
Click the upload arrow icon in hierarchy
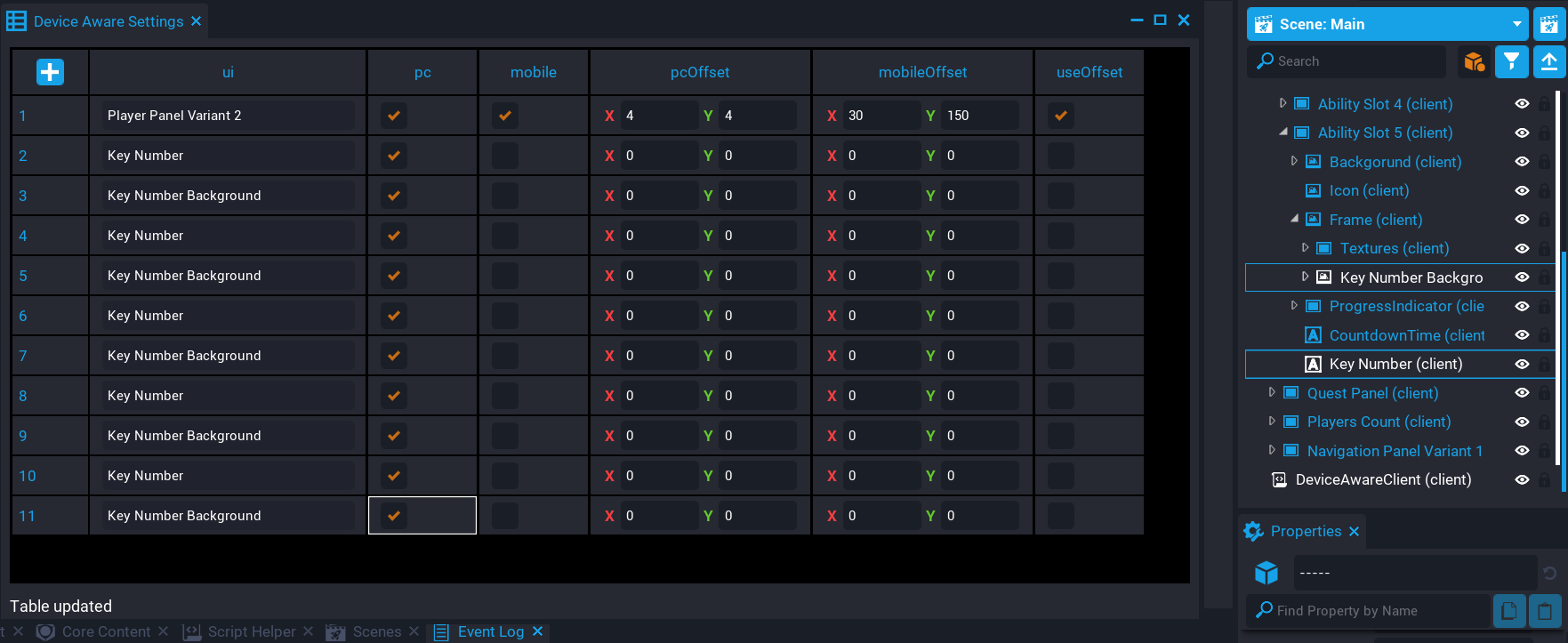[x=1548, y=61]
